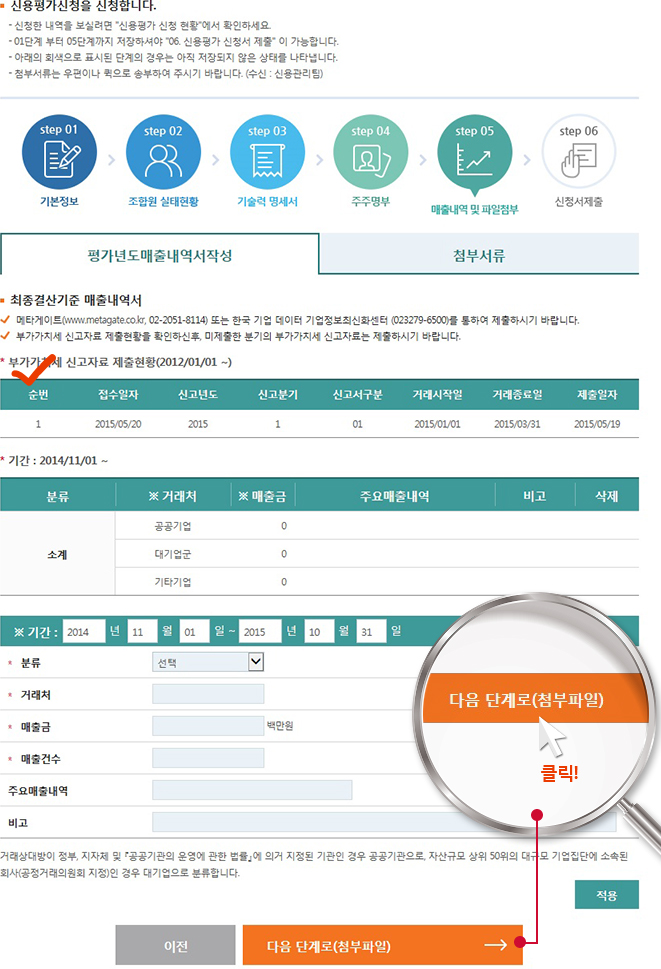Click the 최종결산기준 매출내역서 heading

pos(76,300)
